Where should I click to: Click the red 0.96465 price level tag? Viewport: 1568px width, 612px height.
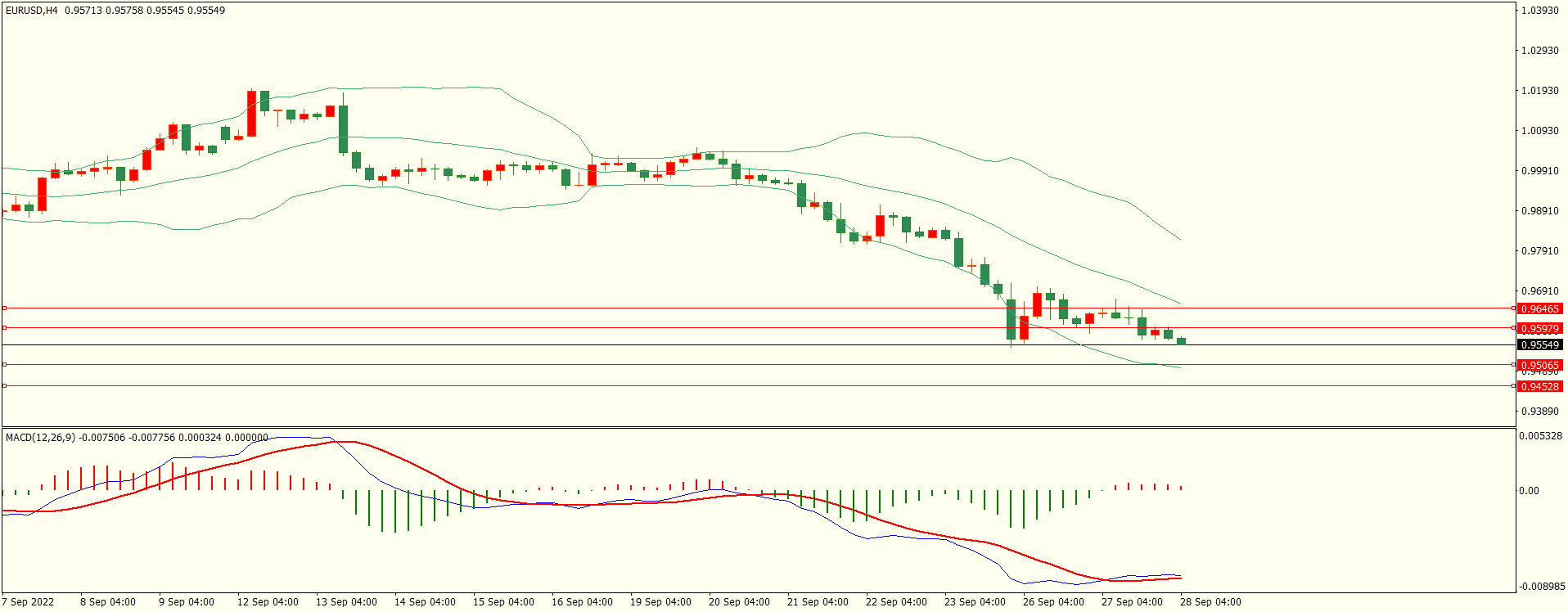point(1539,309)
